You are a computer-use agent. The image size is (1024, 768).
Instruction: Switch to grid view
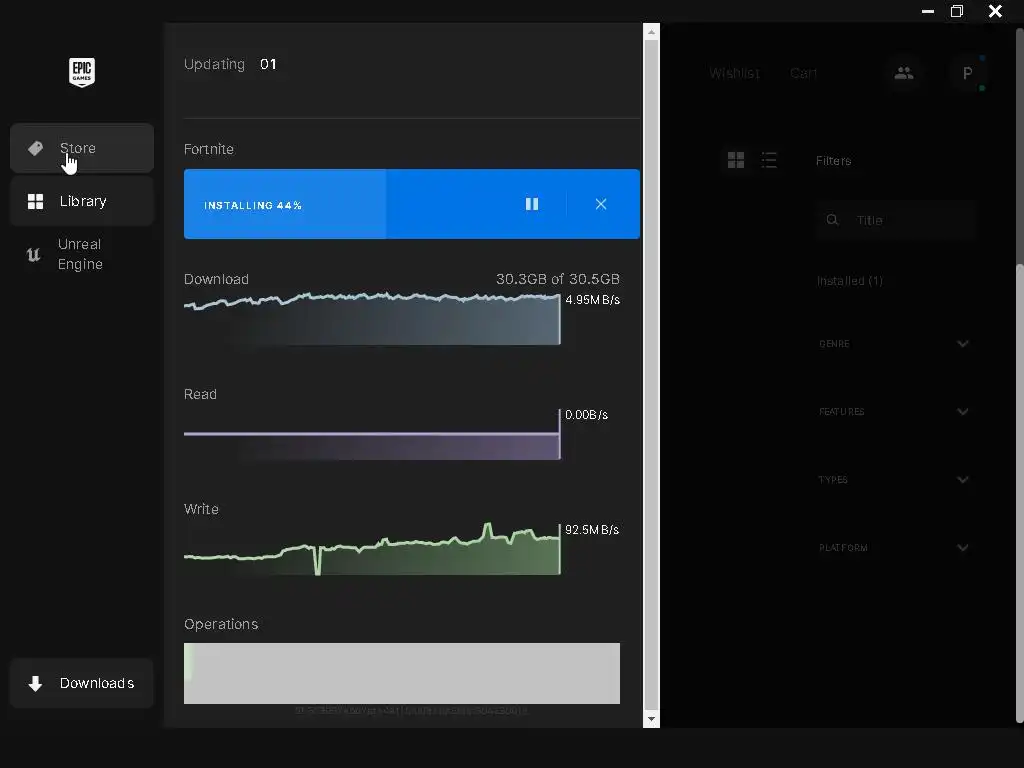736,160
